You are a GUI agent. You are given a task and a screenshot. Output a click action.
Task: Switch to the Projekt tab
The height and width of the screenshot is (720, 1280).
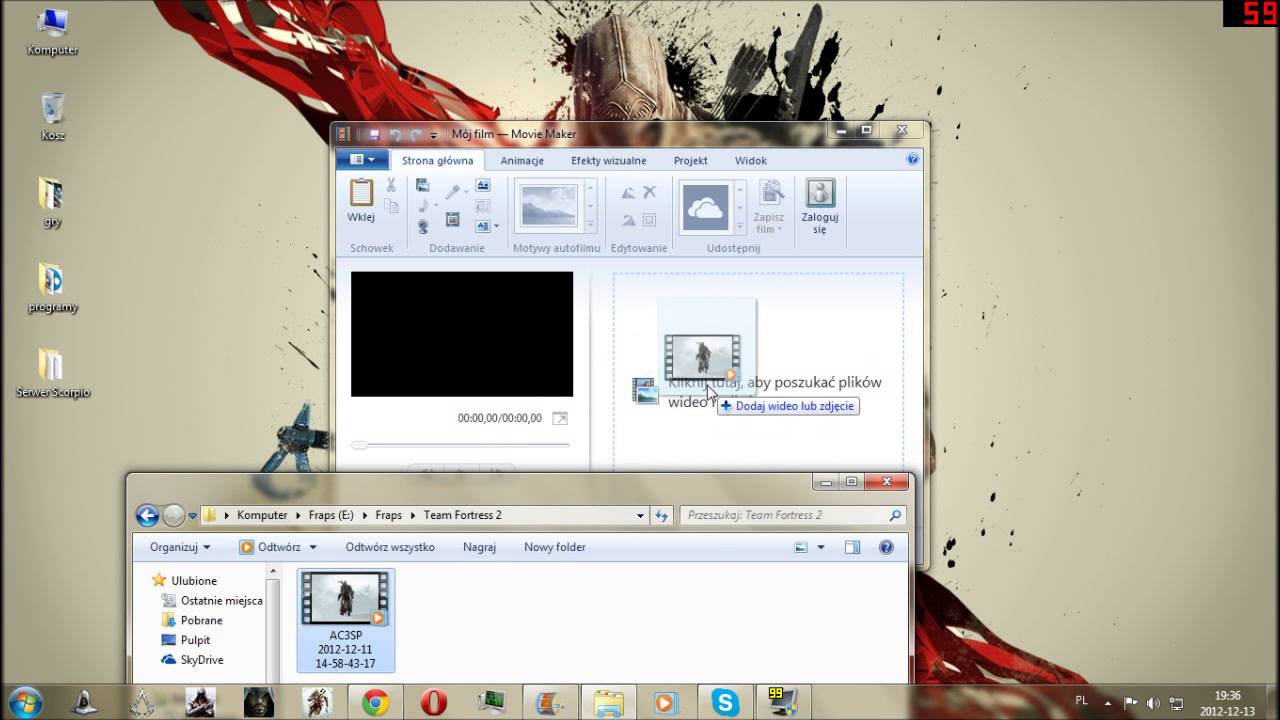(690, 160)
